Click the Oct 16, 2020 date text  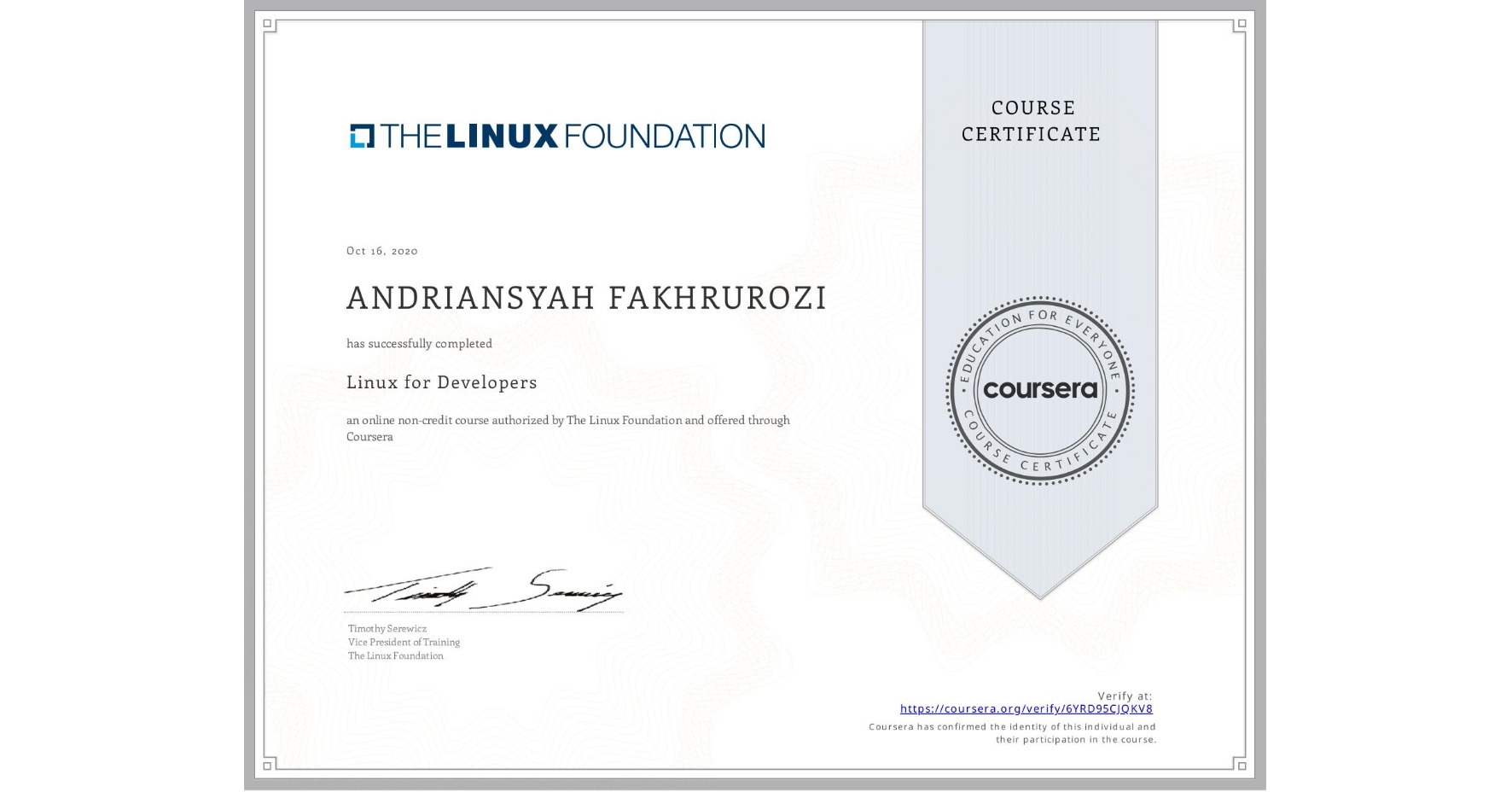coord(381,250)
